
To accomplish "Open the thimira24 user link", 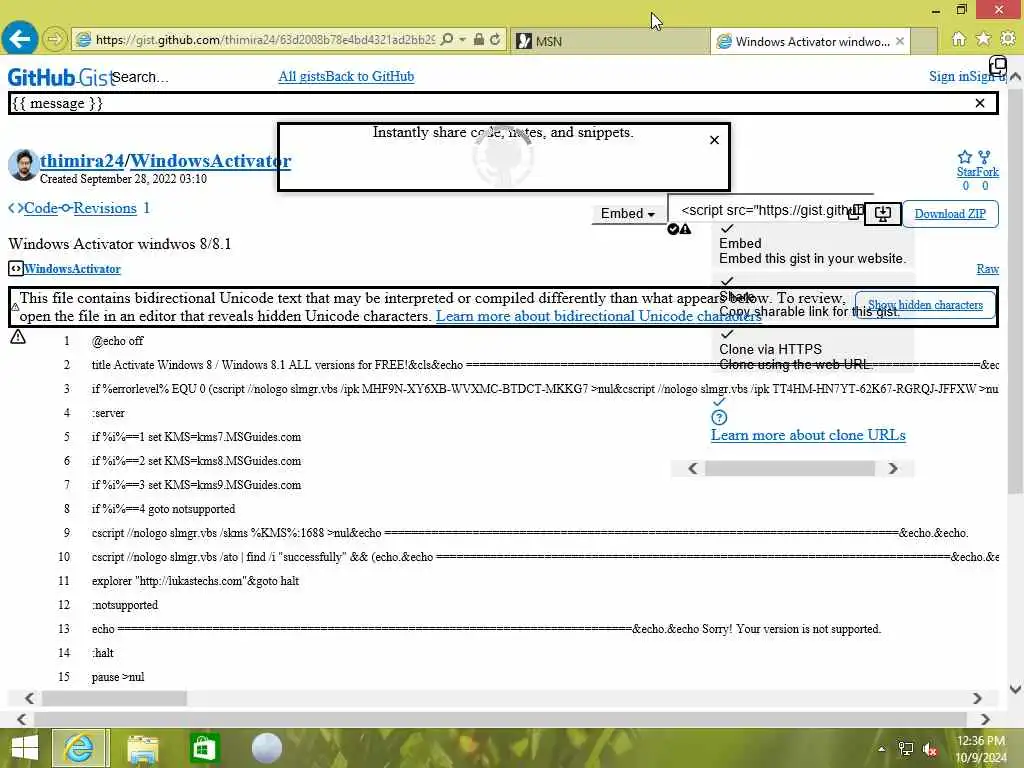I will coord(82,161).
